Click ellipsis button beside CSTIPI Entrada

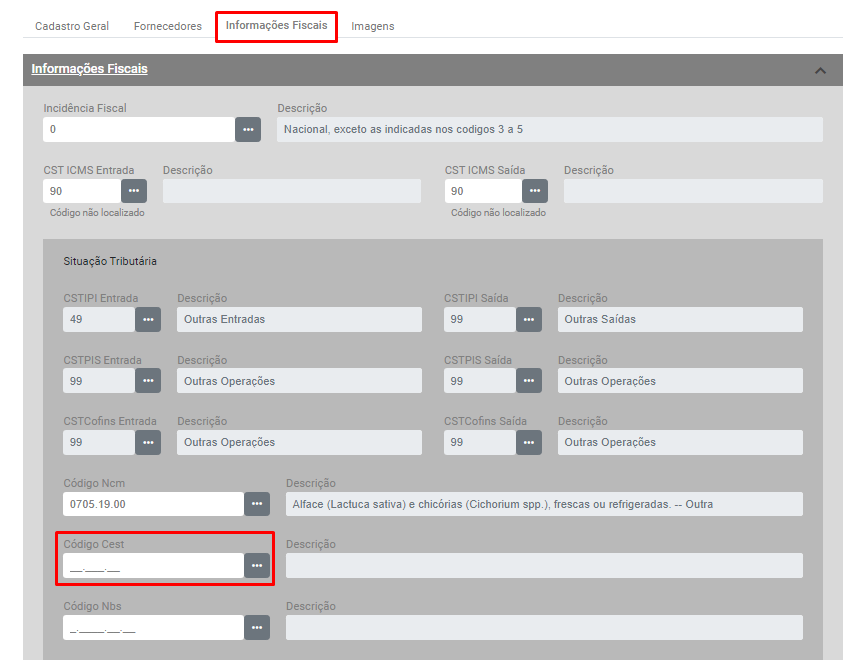148,319
